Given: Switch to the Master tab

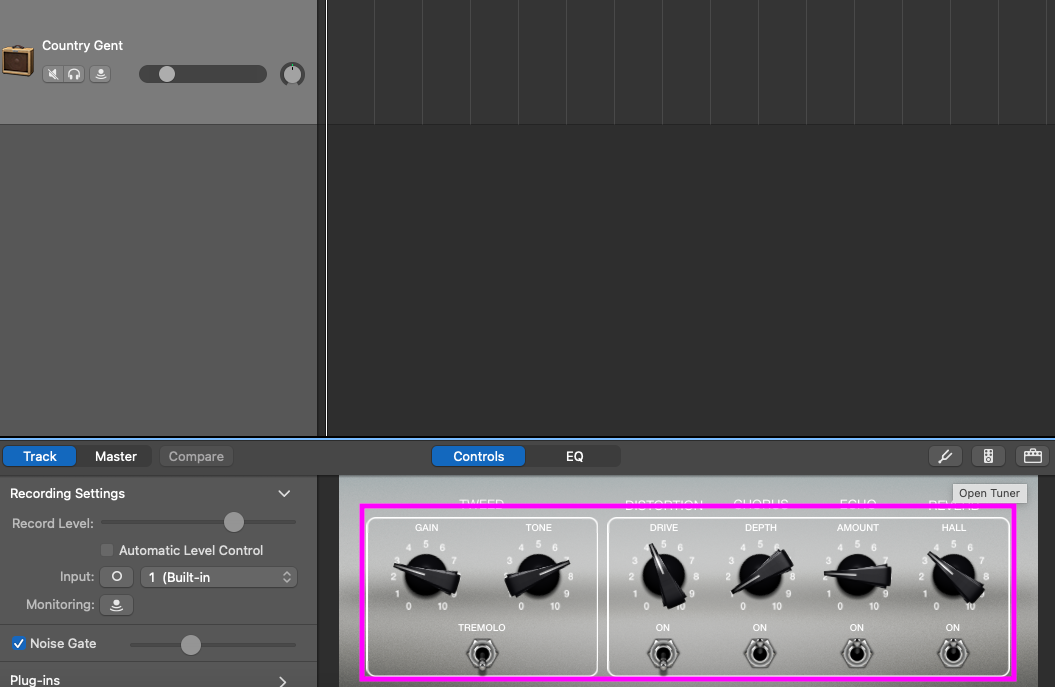Looking at the screenshot, I should [x=116, y=456].
